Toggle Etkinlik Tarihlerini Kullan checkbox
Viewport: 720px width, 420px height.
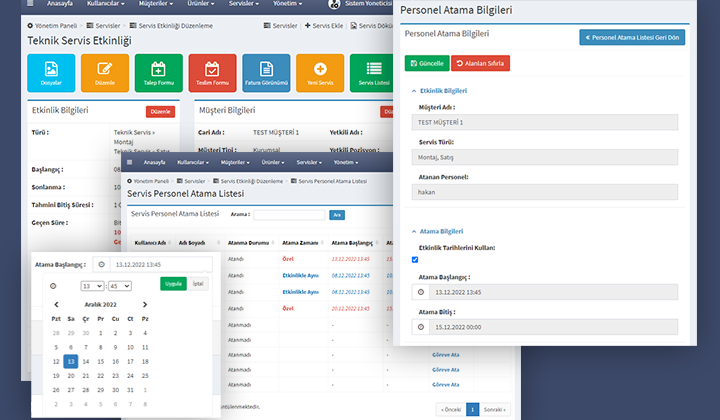pos(415,260)
